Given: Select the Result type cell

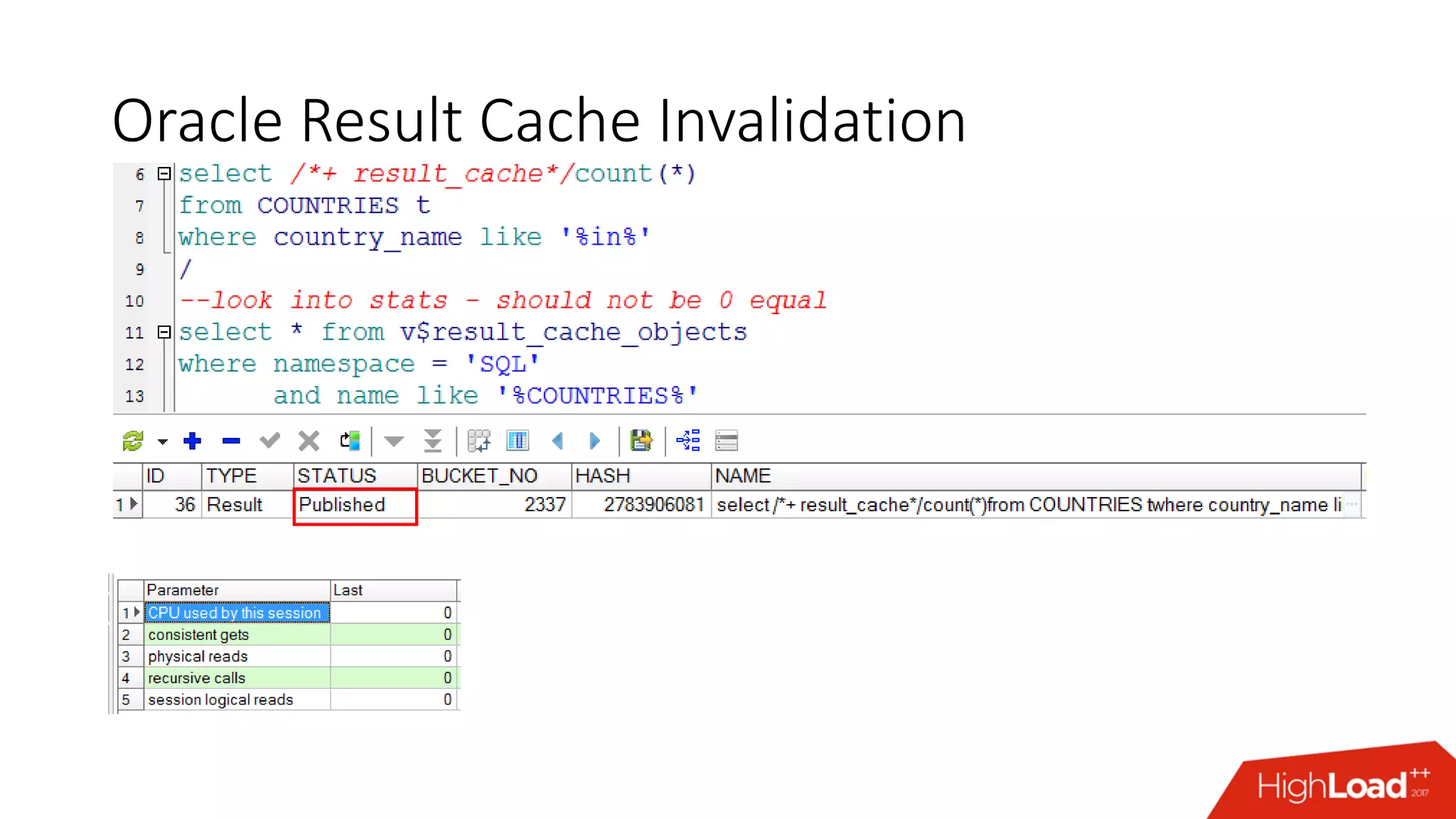Looking at the screenshot, I should (x=247, y=505).
